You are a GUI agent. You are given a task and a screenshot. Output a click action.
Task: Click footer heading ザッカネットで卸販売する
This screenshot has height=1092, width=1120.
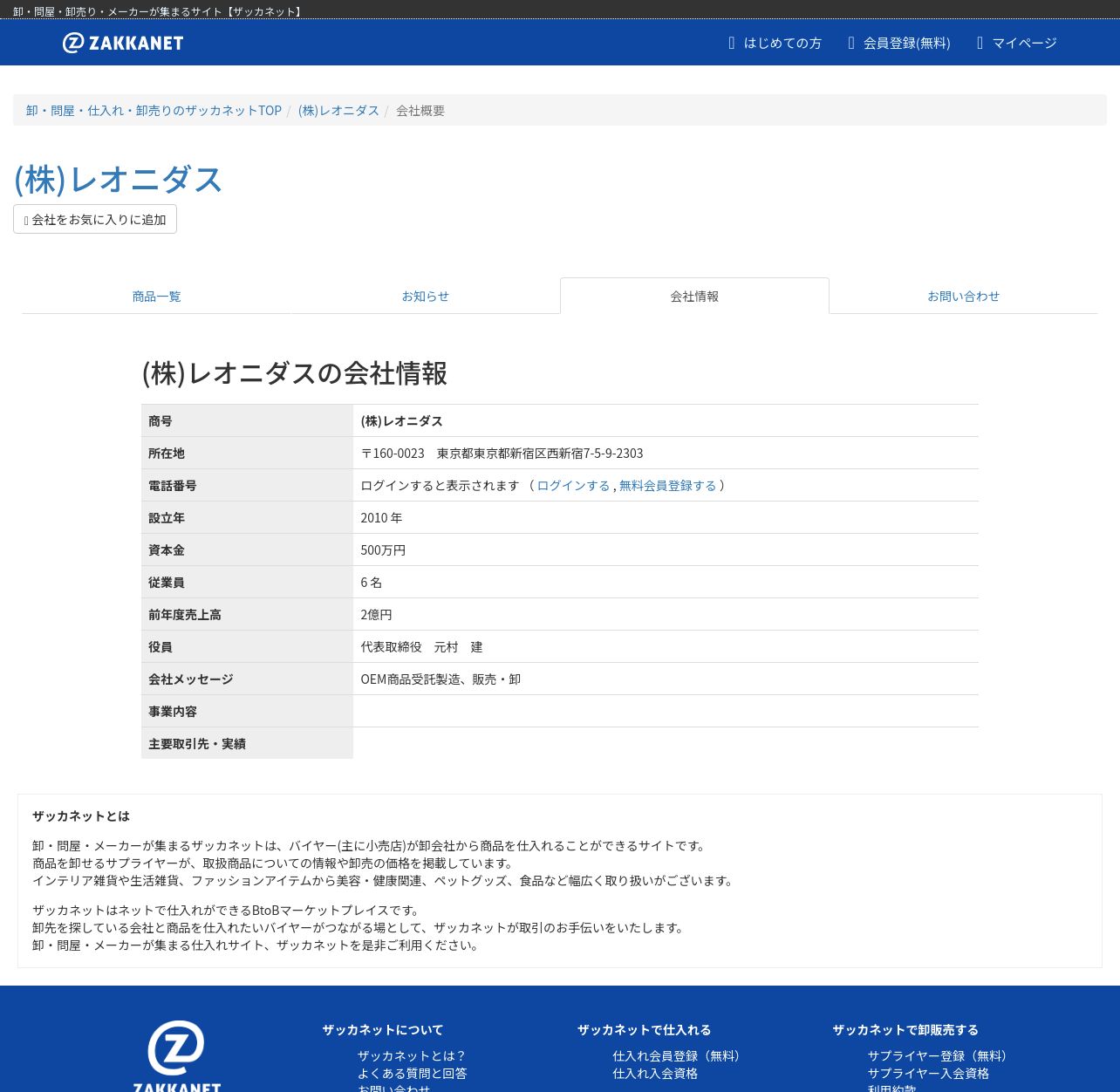click(905, 1030)
